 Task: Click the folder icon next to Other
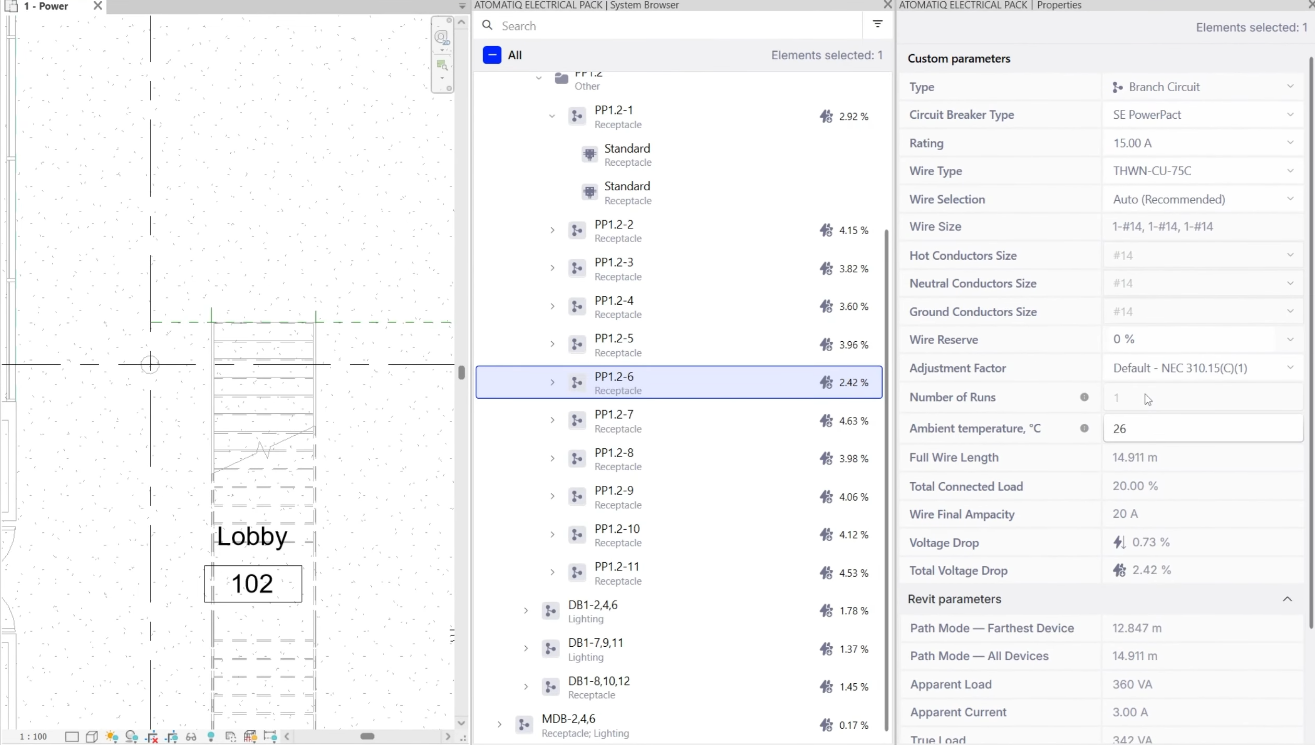(x=562, y=77)
